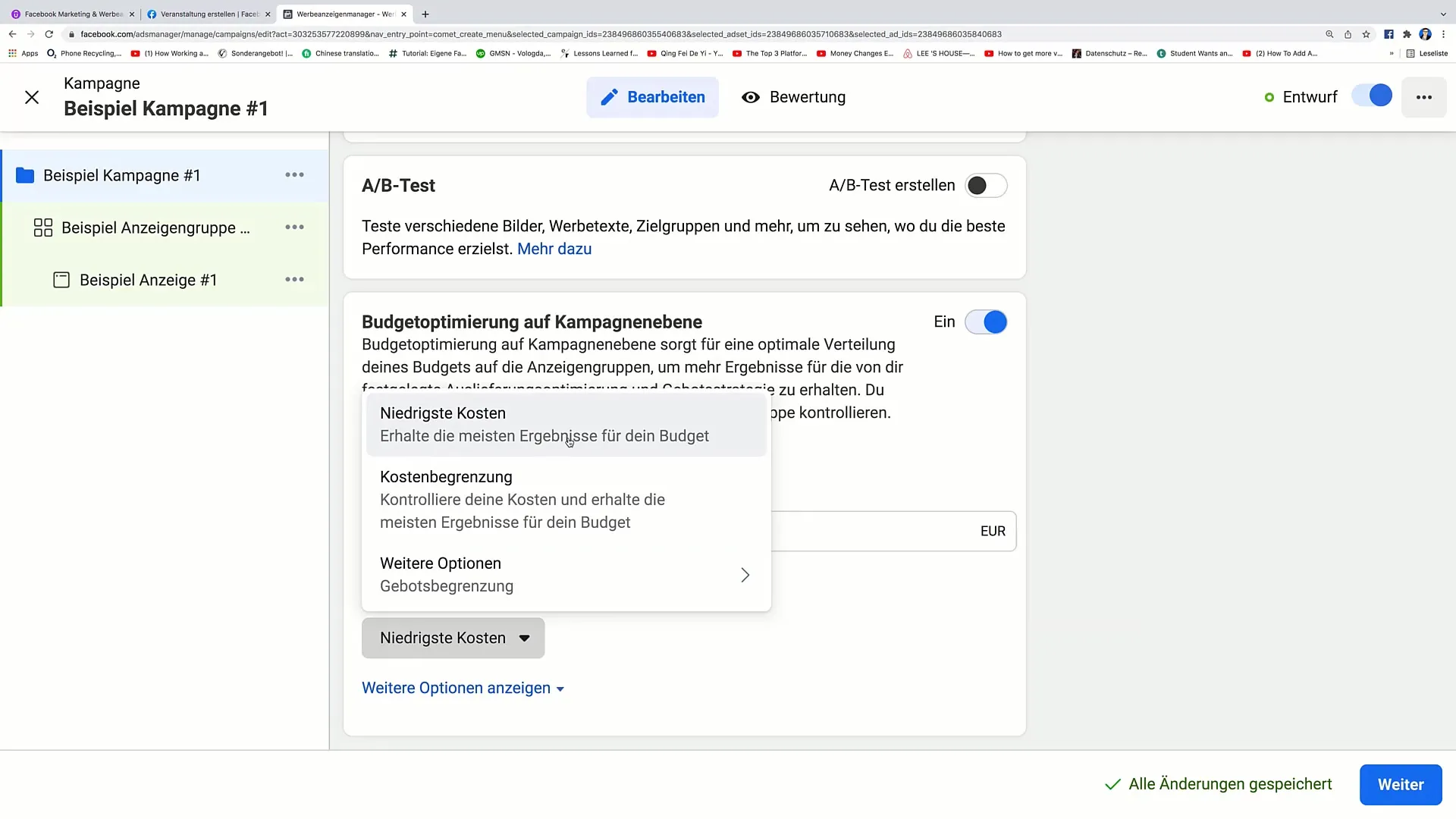Open options menu for Beispiel Anzeige #1
The width and height of the screenshot is (1456, 819).
point(294,280)
